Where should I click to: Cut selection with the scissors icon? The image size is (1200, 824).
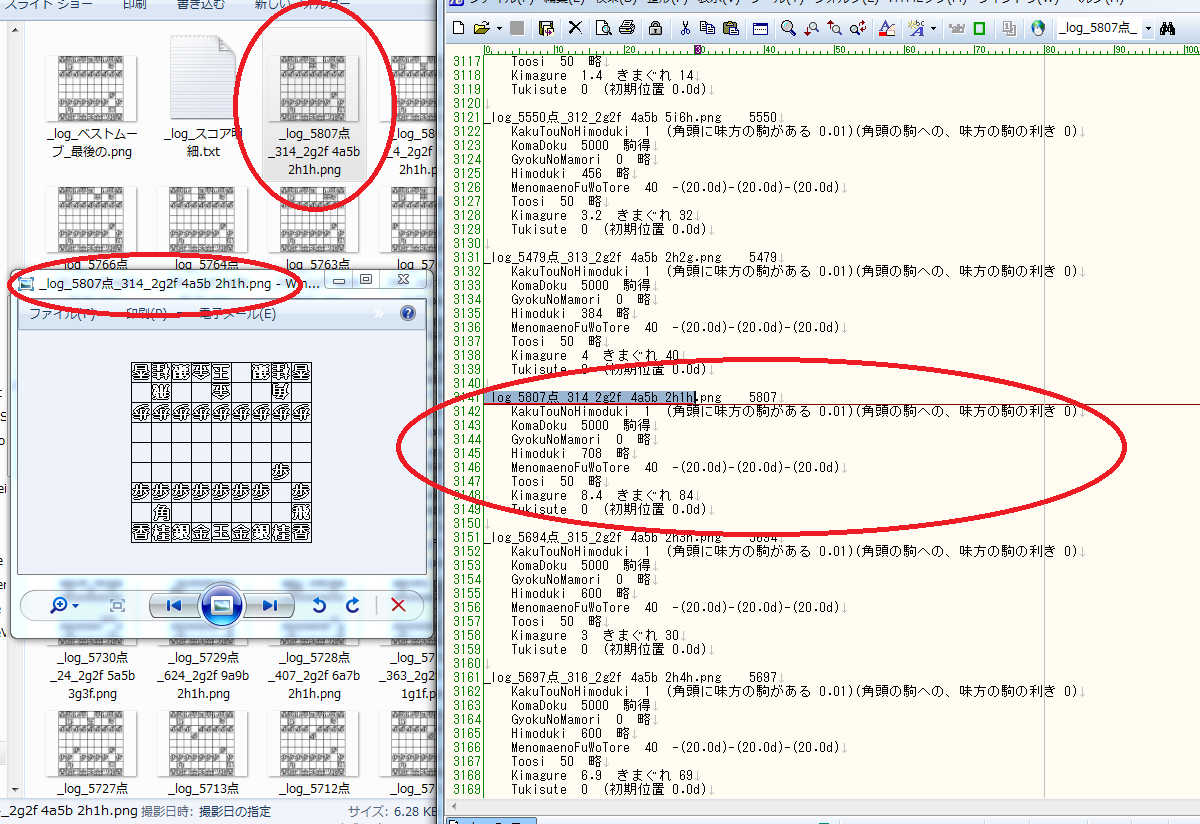click(685, 28)
